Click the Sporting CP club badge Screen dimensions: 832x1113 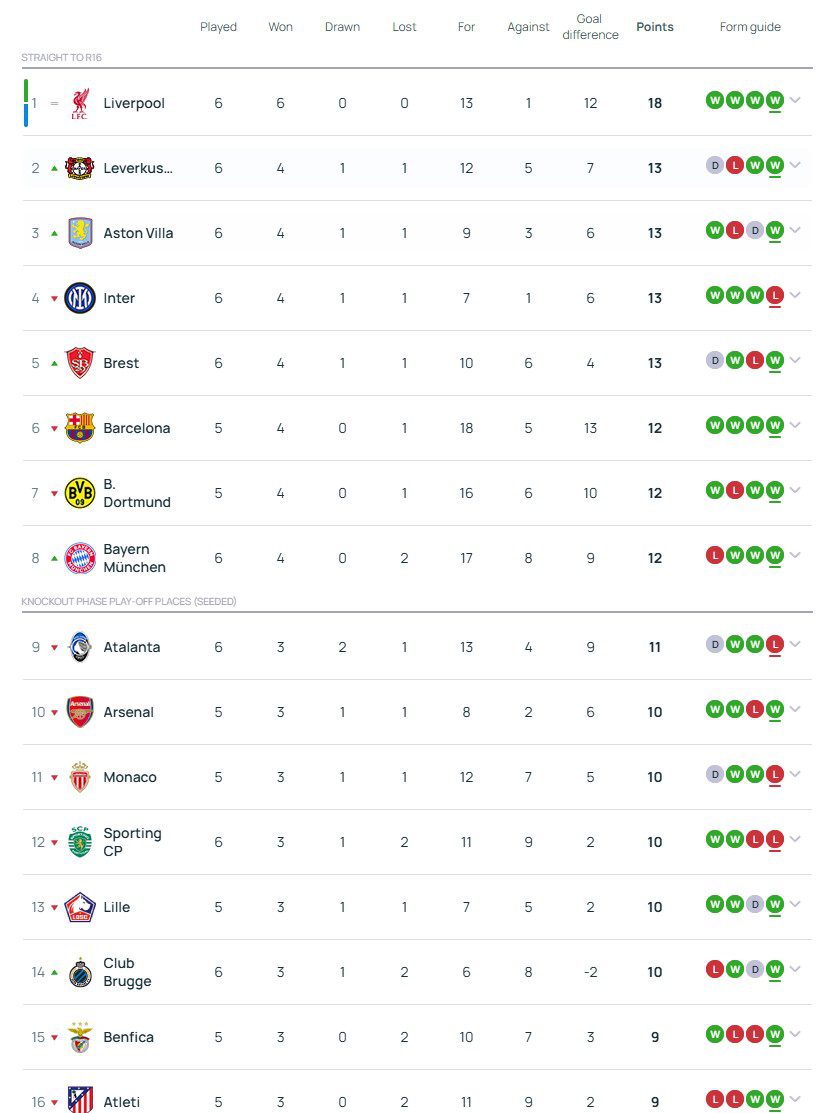(x=80, y=842)
